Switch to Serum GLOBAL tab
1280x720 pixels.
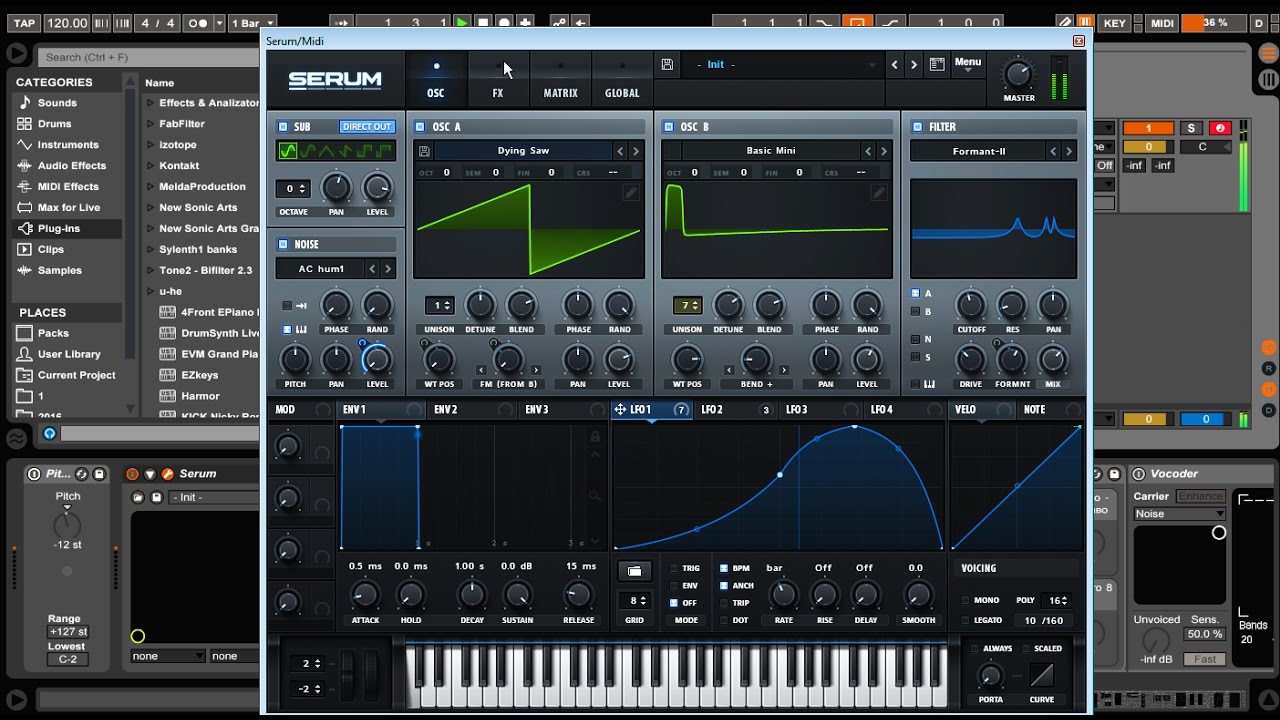(x=622, y=80)
